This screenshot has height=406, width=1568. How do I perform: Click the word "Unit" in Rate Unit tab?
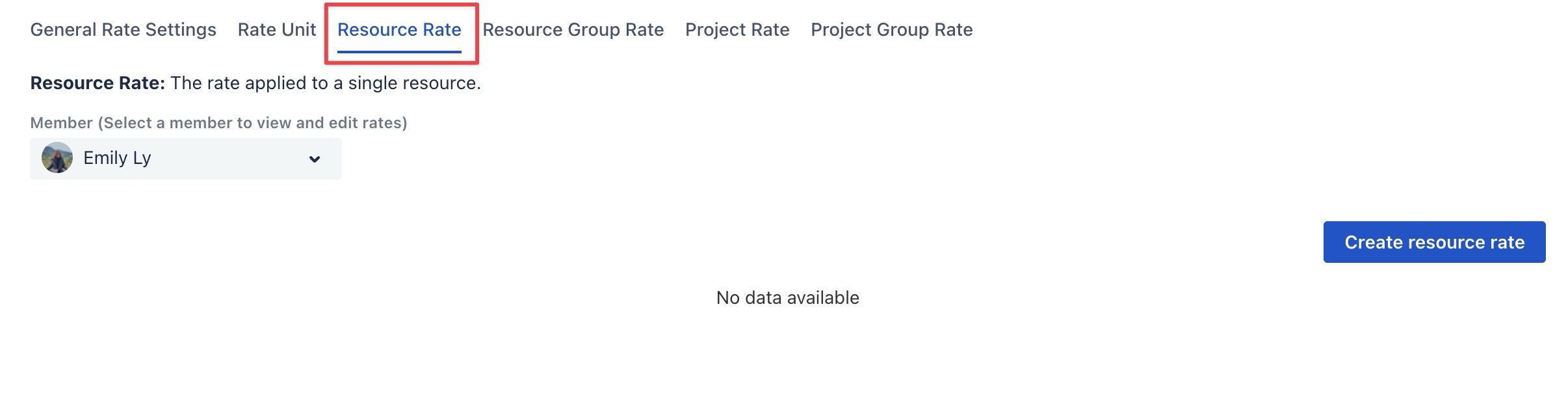pos(299,30)
